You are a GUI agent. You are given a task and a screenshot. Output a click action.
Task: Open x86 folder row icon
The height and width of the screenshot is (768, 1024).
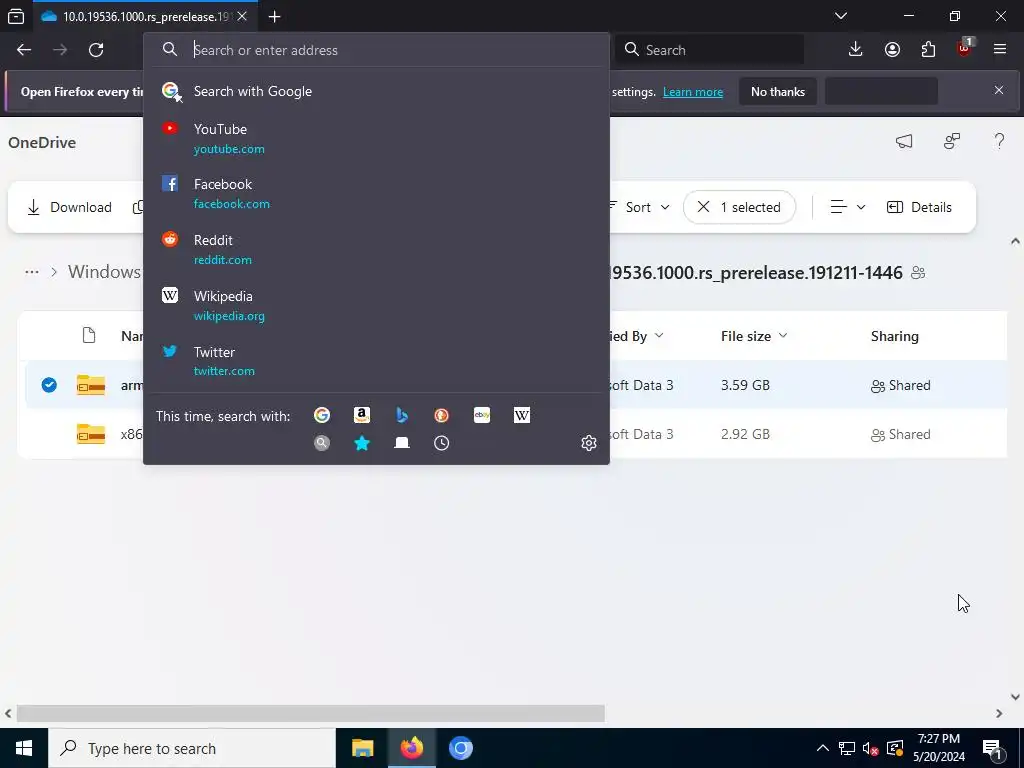91,434
